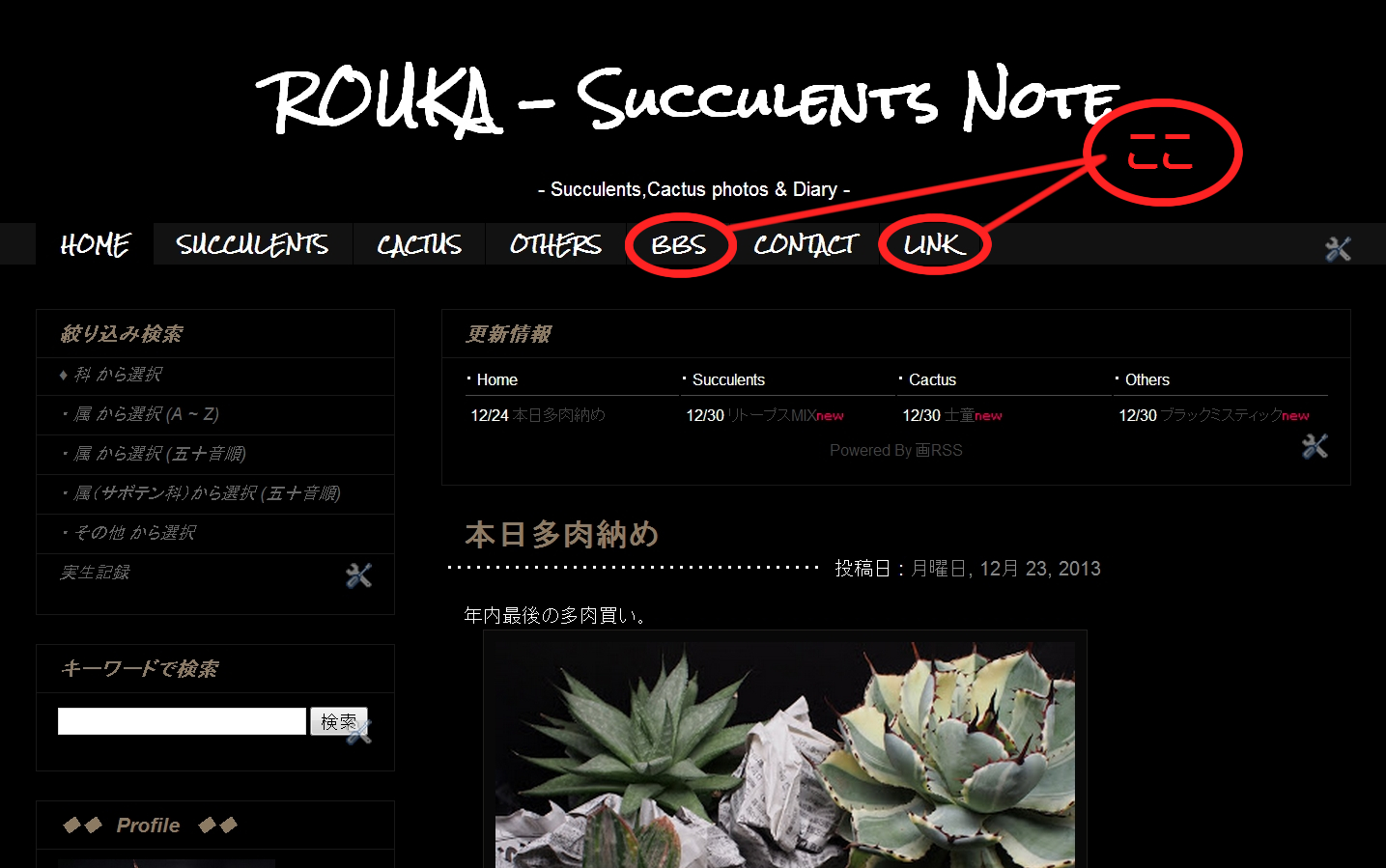The height and width of the screenshot is (868, 1386).
Task: Click the wrench icon by search button
Action: coord(359,733)
